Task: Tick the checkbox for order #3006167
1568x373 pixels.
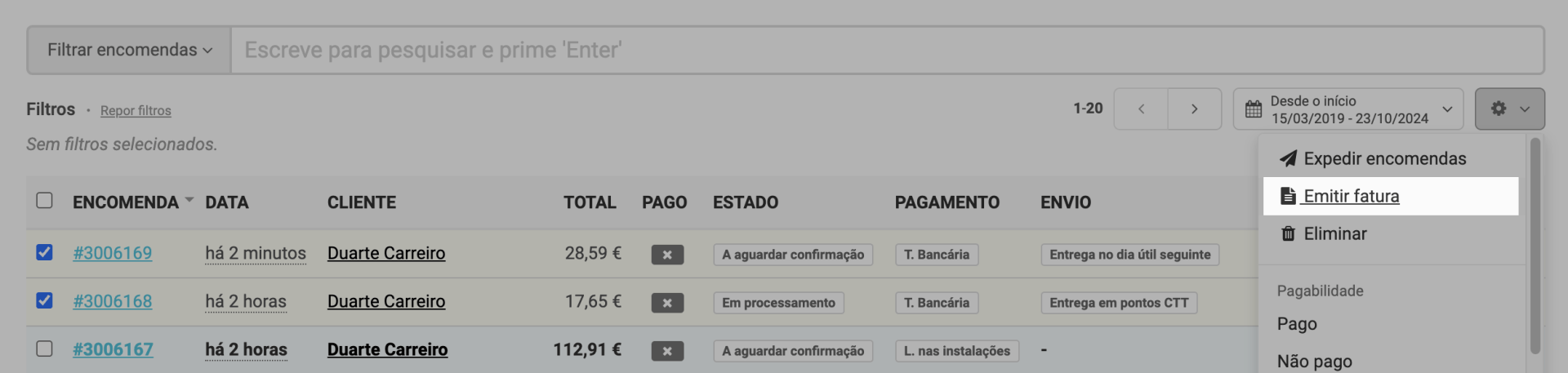Action: [x=44, y=349]
